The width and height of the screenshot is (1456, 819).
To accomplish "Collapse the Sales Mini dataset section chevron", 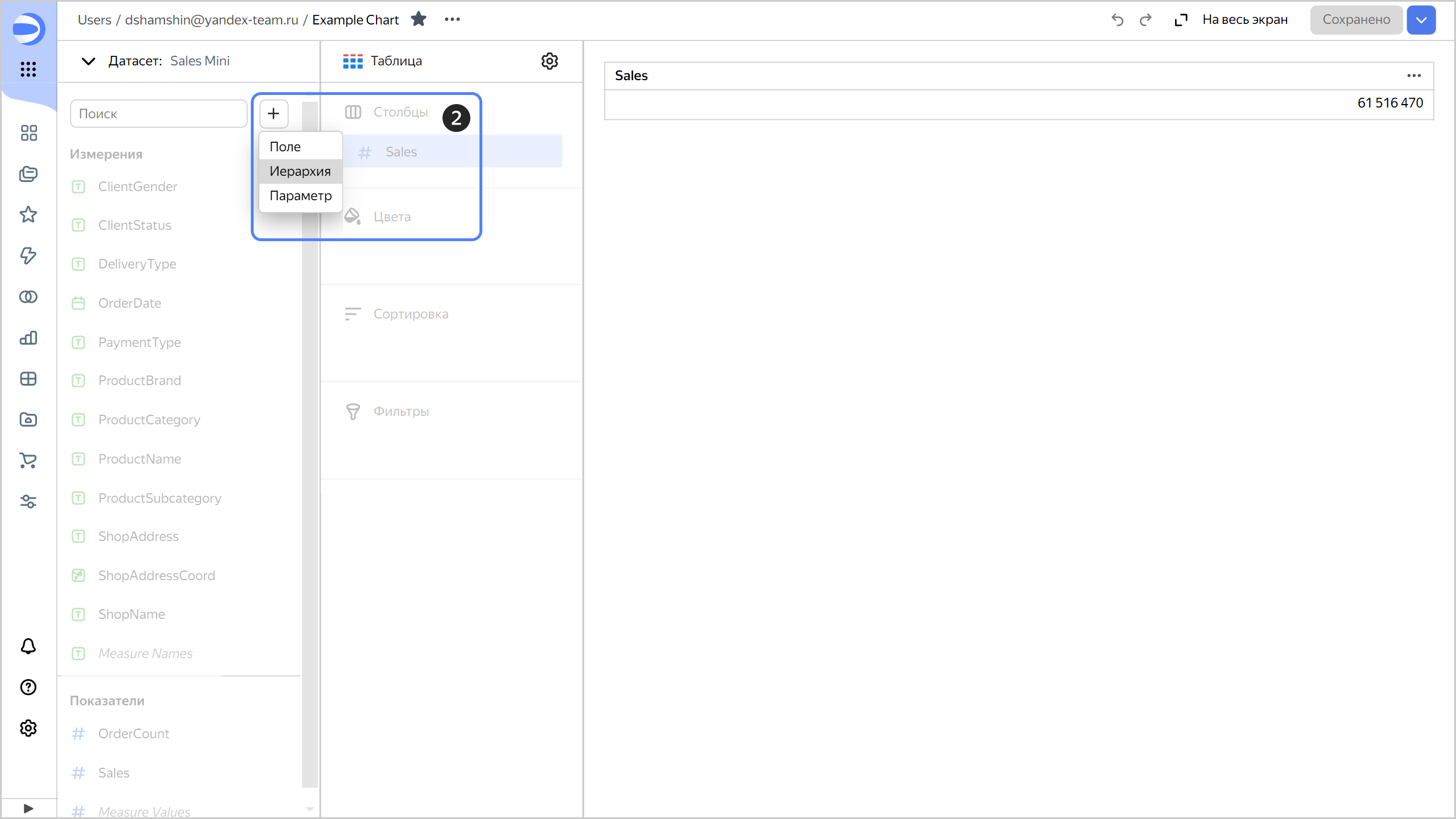I will [x=88, y=61].
